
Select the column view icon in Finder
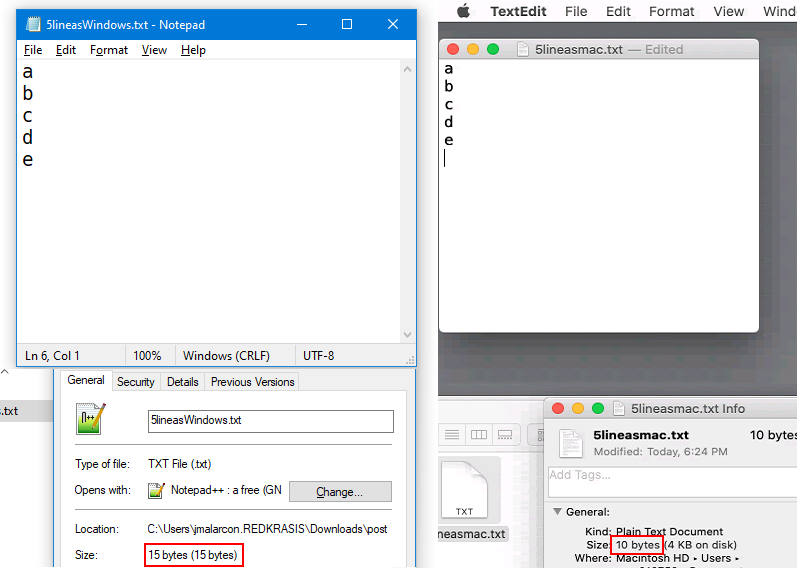click(x=479, y=434)
